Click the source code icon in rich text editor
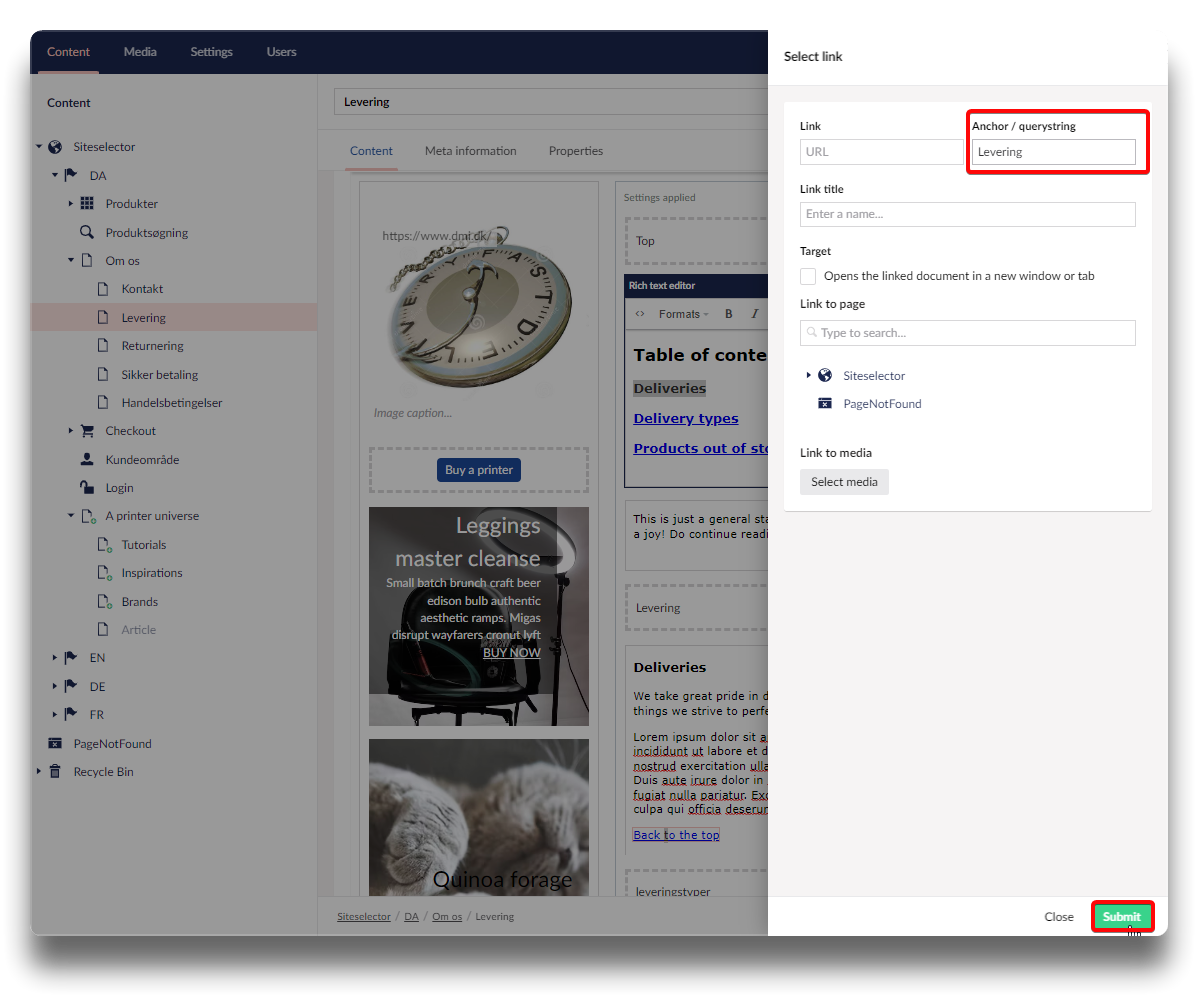1198x998 pixels. click(640, 314)
